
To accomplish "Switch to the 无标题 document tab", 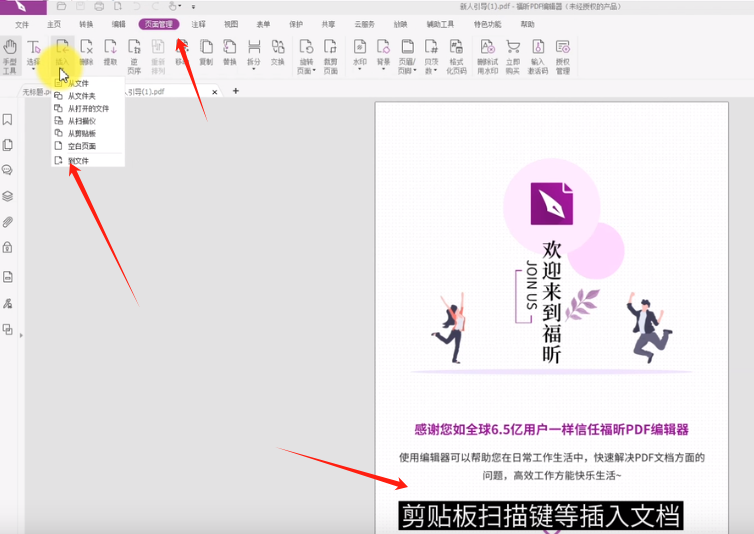I will pyautogui.click(x=36, y=91).
